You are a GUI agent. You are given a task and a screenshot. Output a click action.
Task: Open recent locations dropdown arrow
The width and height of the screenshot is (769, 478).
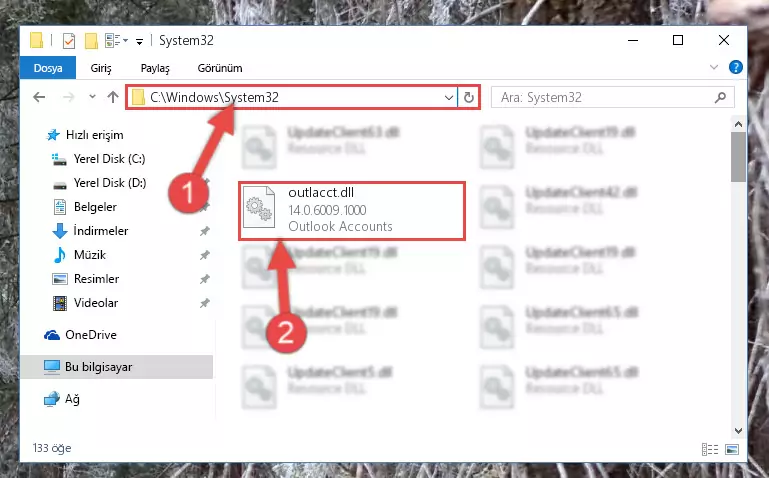(92, 97)
